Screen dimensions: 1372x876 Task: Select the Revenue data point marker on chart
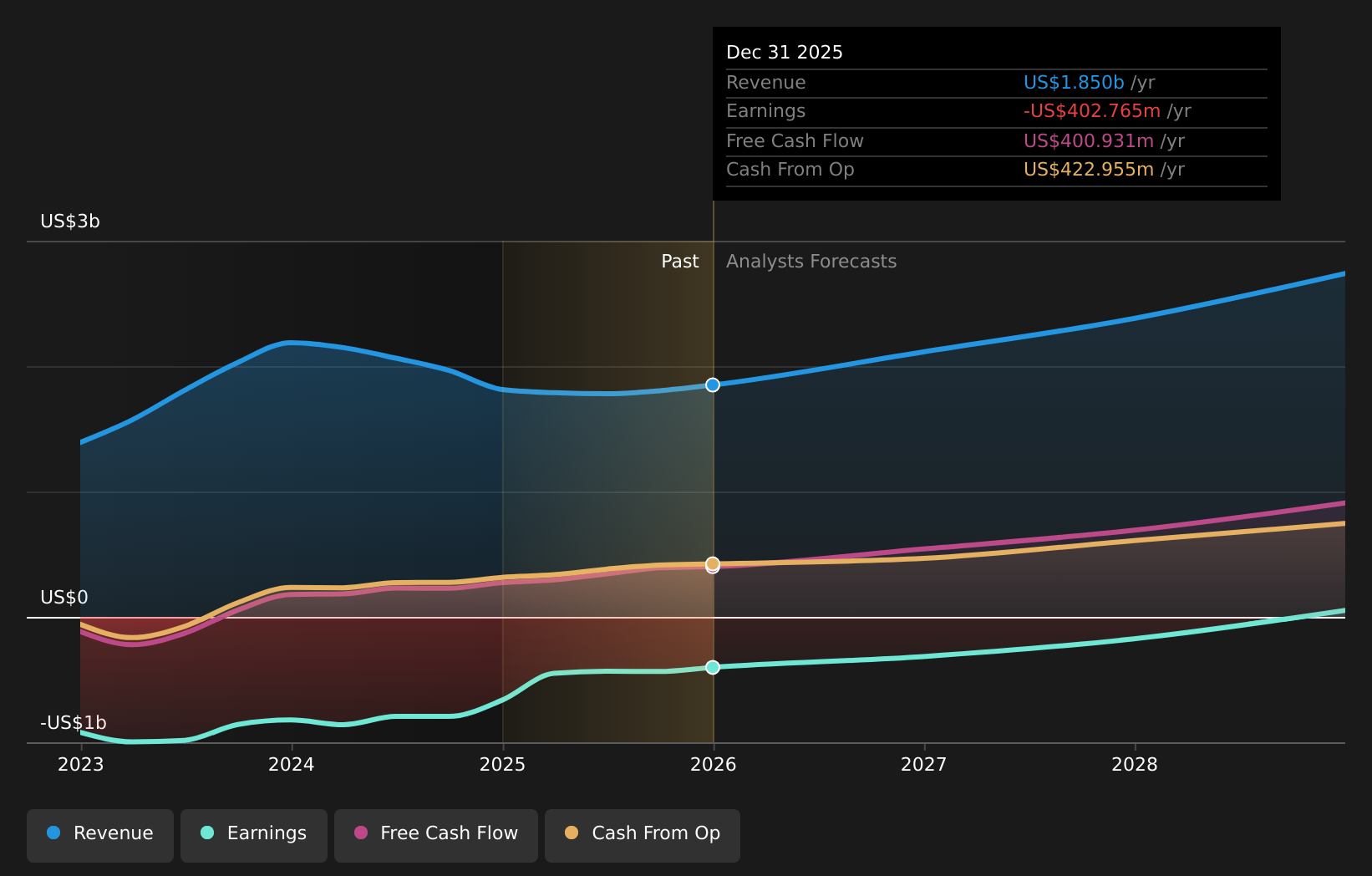click(713, 385)
